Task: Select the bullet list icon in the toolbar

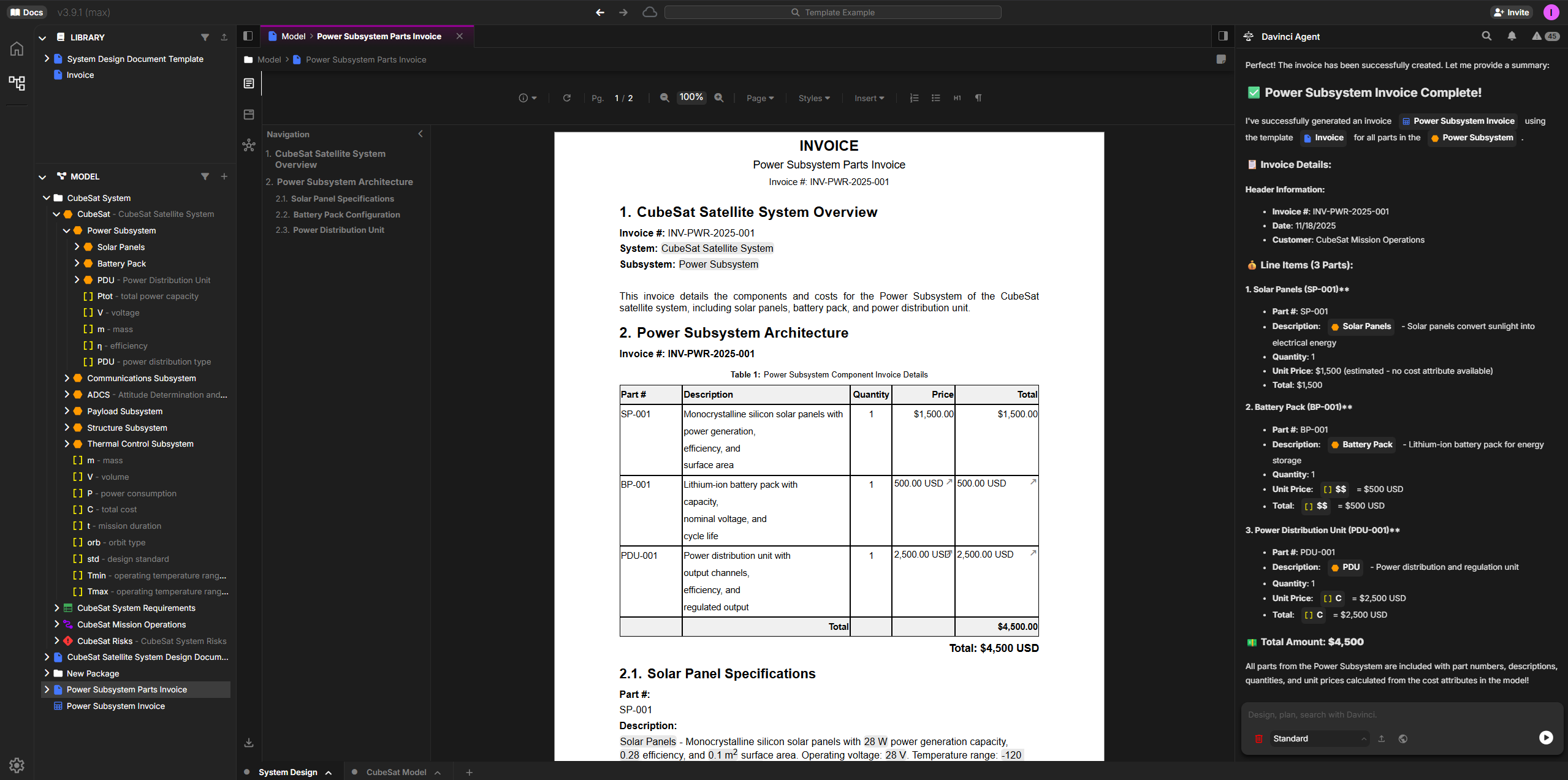Action: 935,98
